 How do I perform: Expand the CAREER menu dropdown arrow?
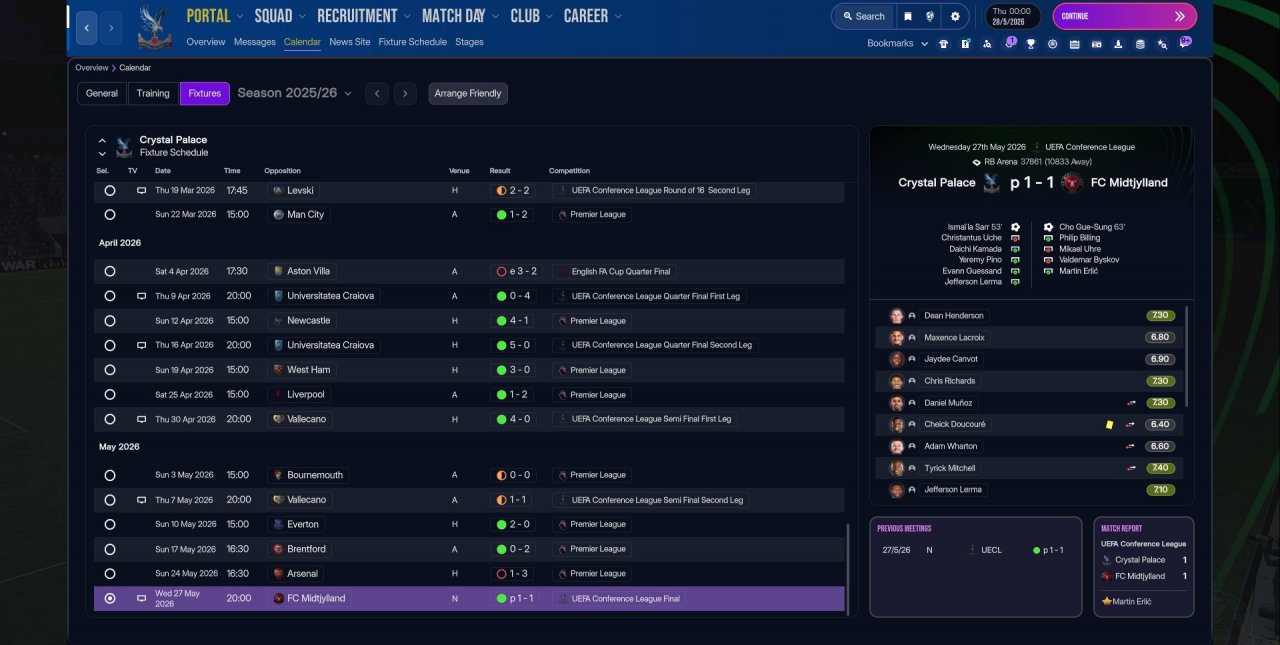pyautogui.click(x=618, y=16)
